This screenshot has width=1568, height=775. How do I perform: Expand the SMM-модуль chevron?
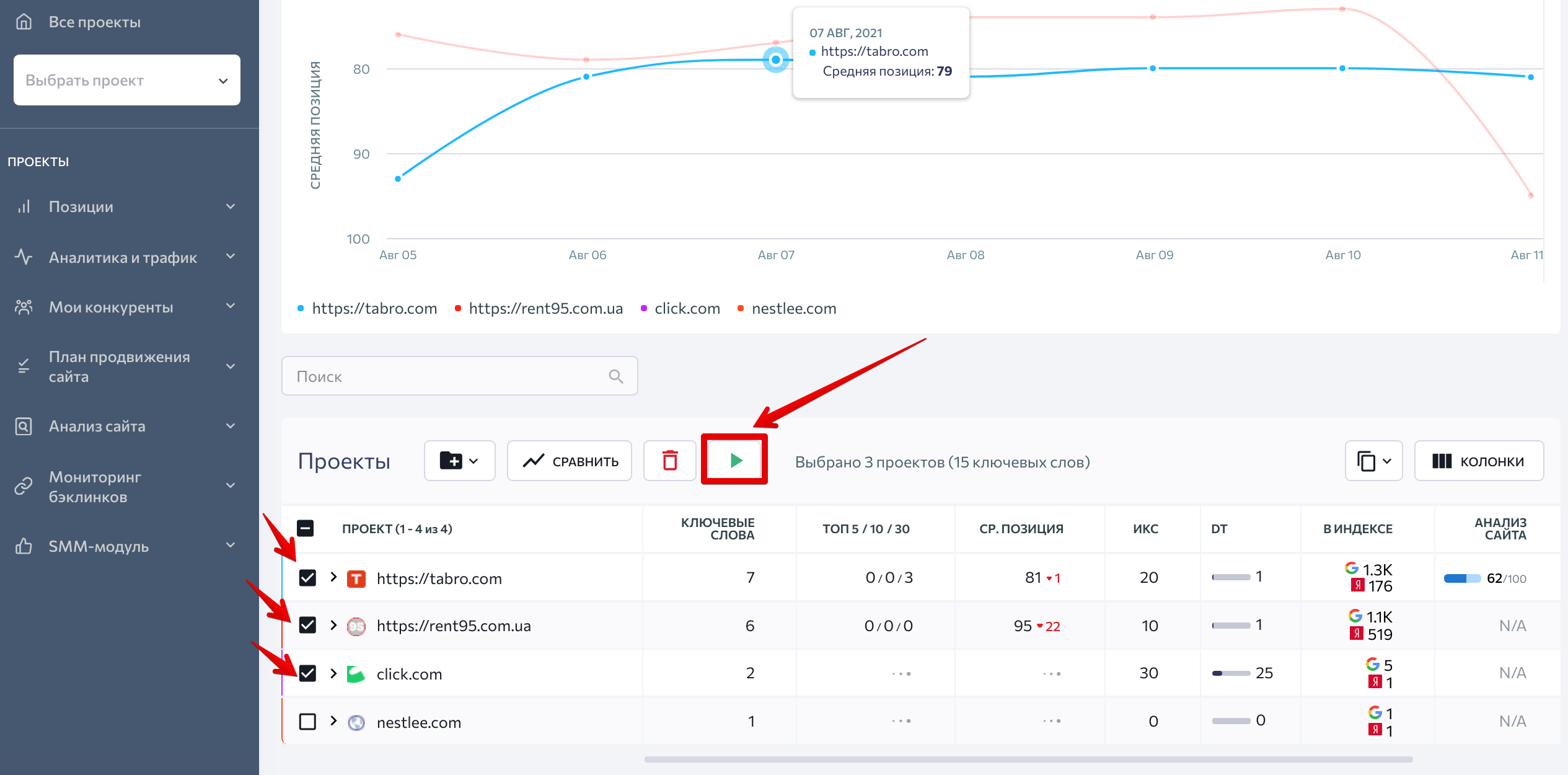pos(231,546)
